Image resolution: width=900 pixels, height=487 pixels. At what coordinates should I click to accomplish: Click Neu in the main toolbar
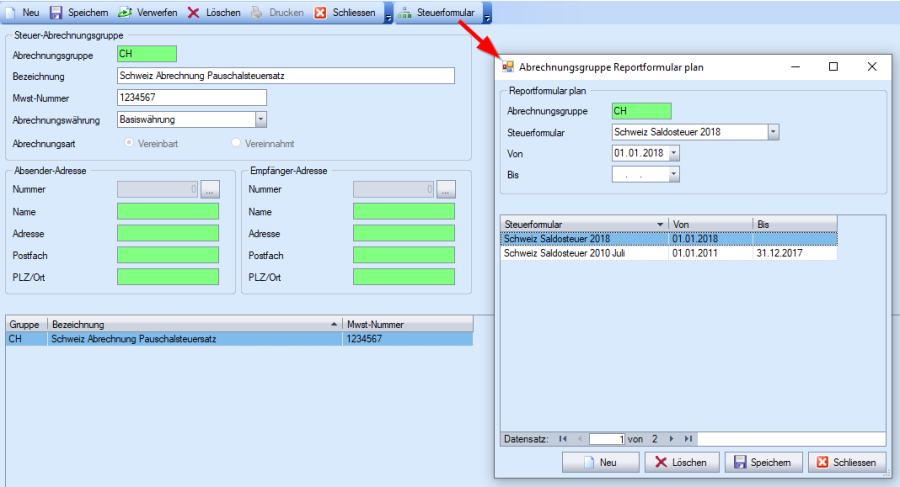(x=23, y=12)
